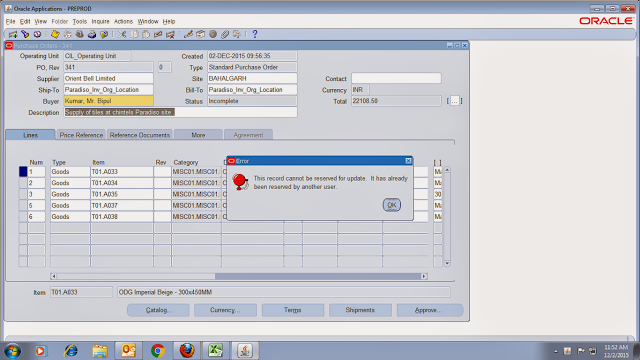The image size is (640, 360).
Task: Open Internet Explorer from the taskbar
Action: click(71, 351)
